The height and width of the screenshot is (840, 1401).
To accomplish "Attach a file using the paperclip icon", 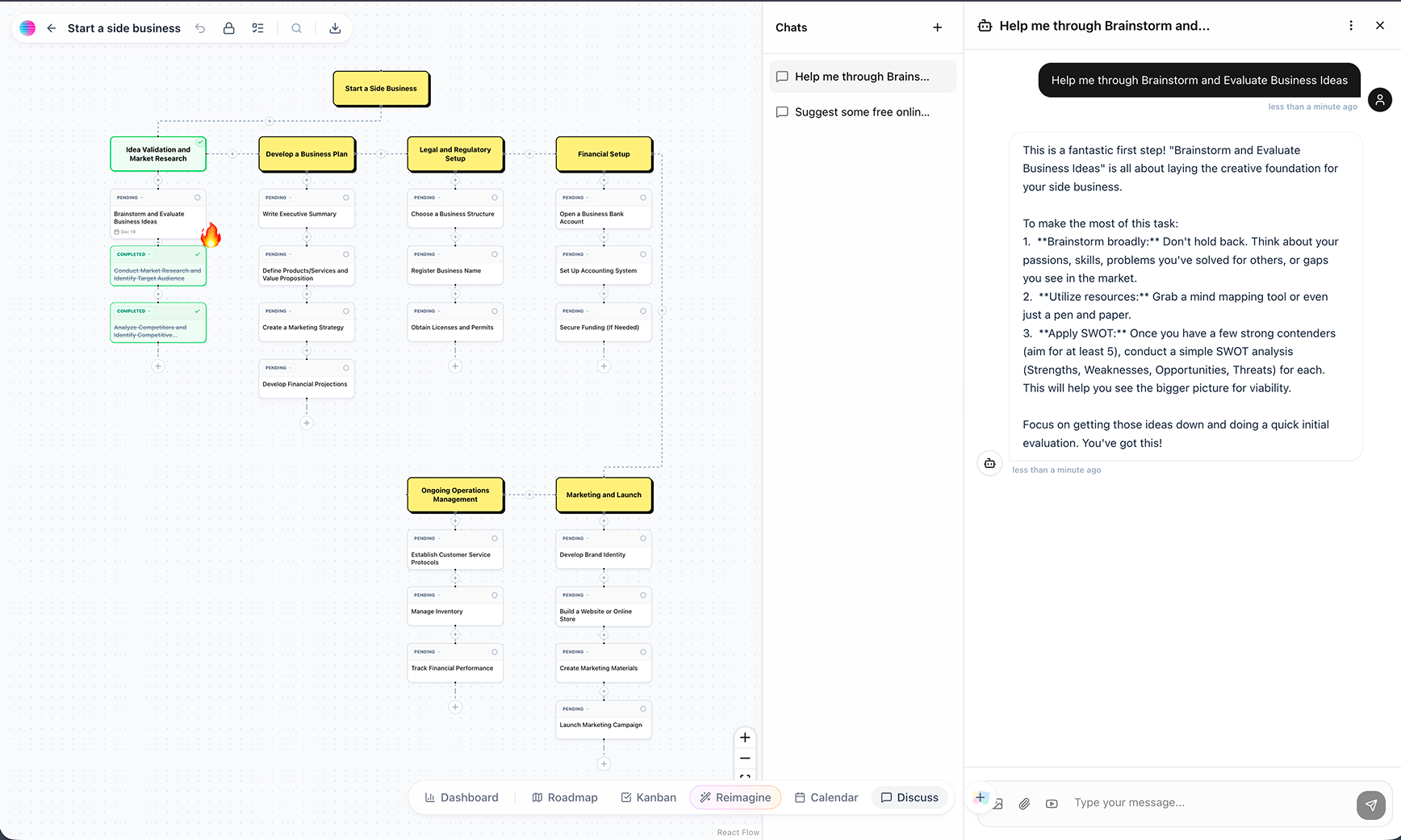I will [1025, 804].
